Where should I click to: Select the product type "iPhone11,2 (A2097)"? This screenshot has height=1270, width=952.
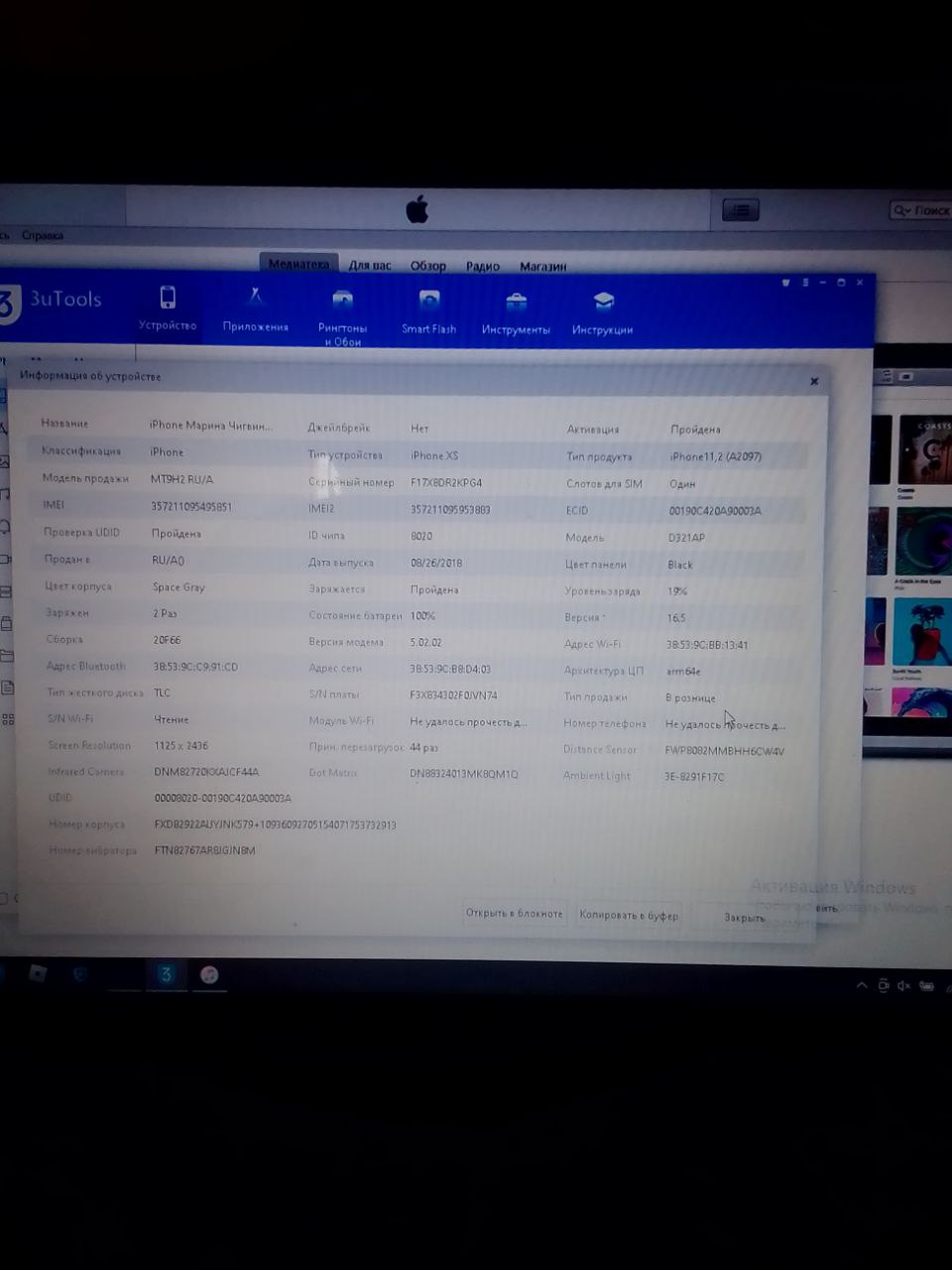pos(716,456)
